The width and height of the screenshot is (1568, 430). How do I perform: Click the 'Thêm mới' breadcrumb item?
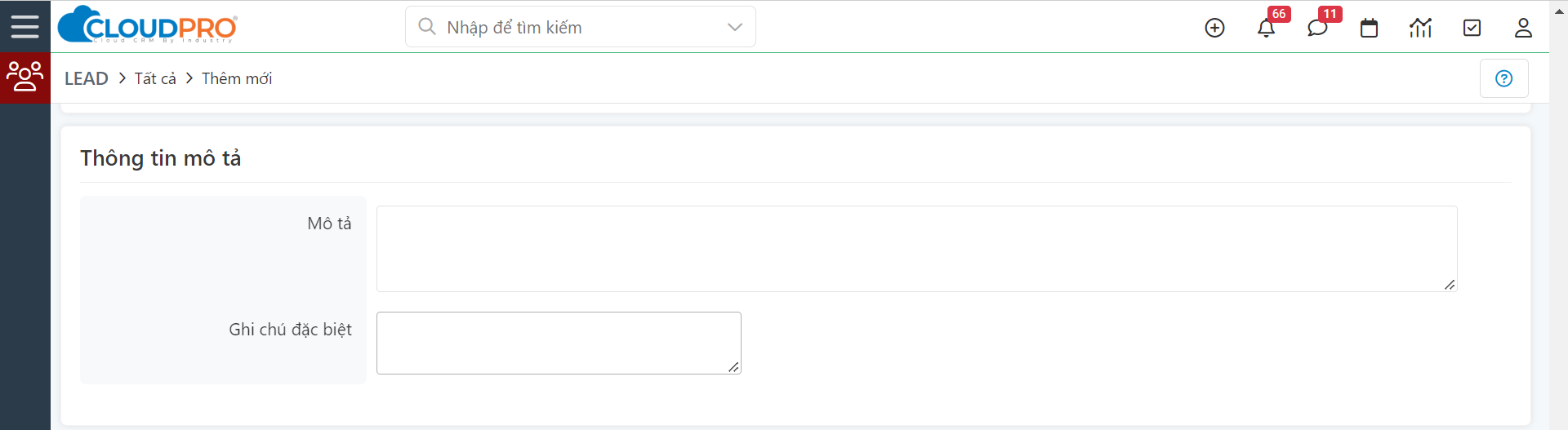coord(237,78)
